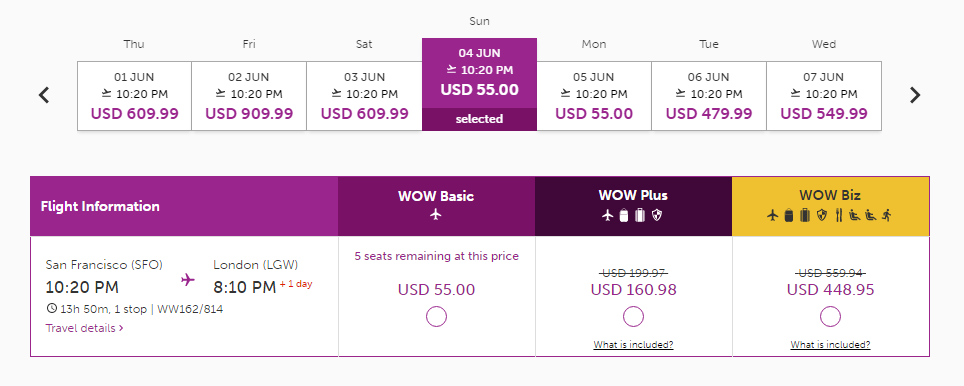Image resolution: width=964 pixels, height=386 pixels.
Task: Go to next week with right arrow
Action: coord(915,95)
